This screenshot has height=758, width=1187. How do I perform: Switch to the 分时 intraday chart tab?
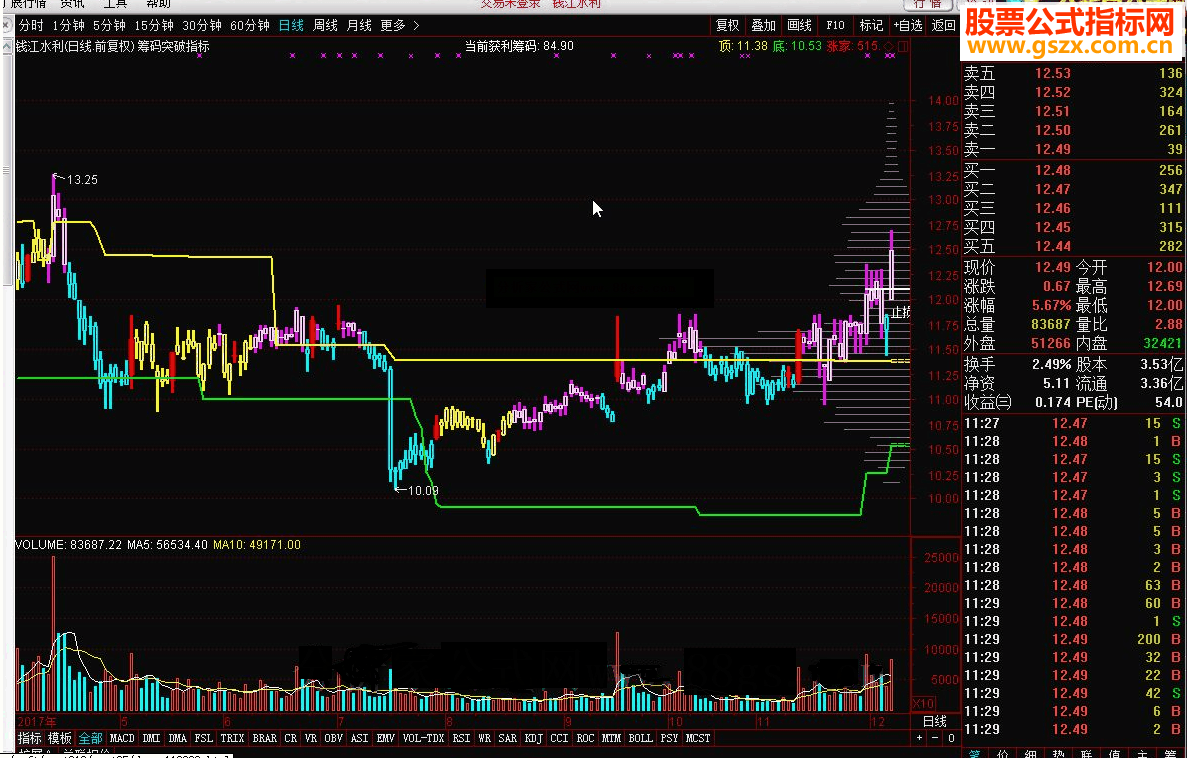(x=31, y=25)
